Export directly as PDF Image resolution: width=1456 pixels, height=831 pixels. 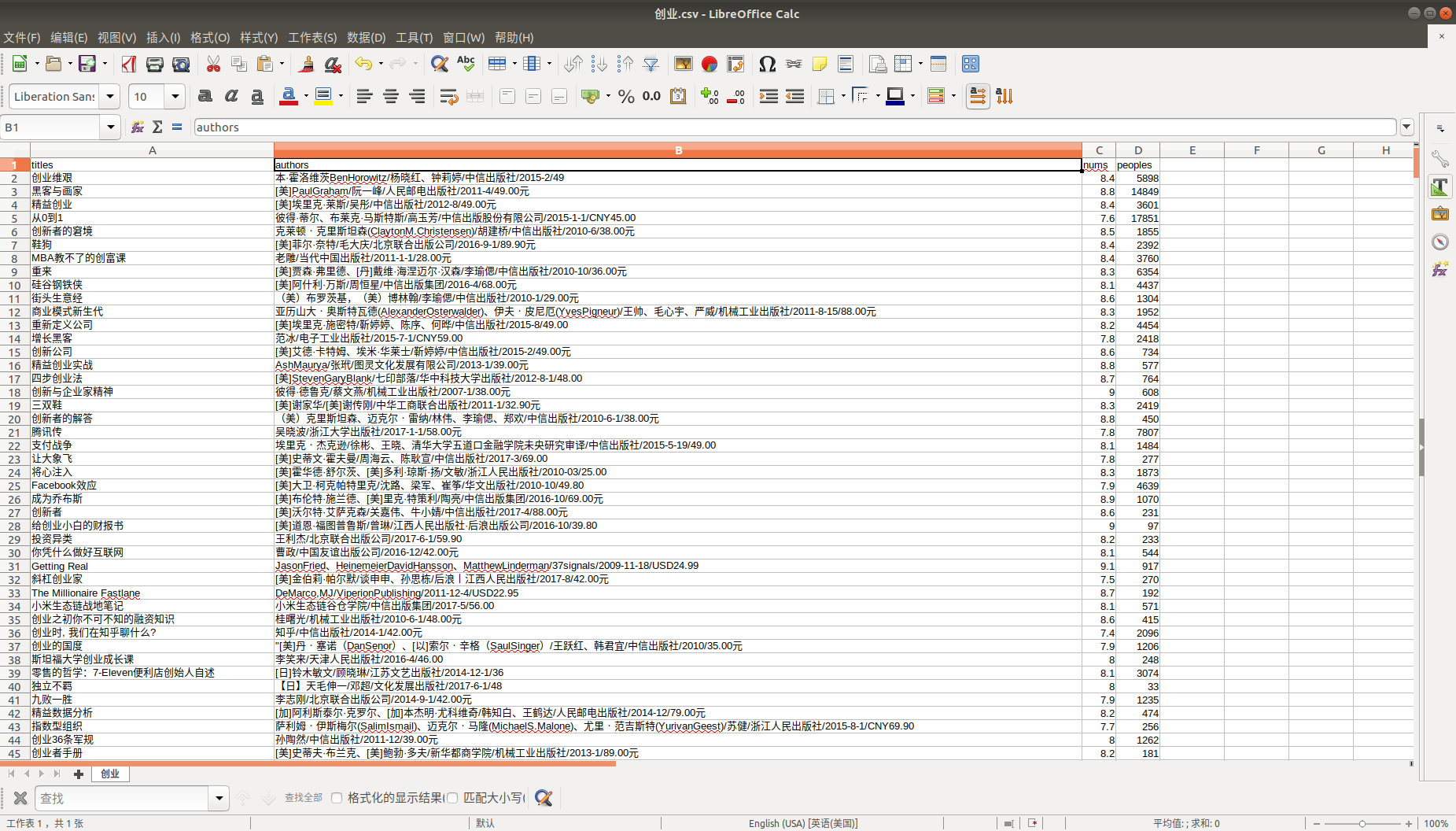click(129, 64)
